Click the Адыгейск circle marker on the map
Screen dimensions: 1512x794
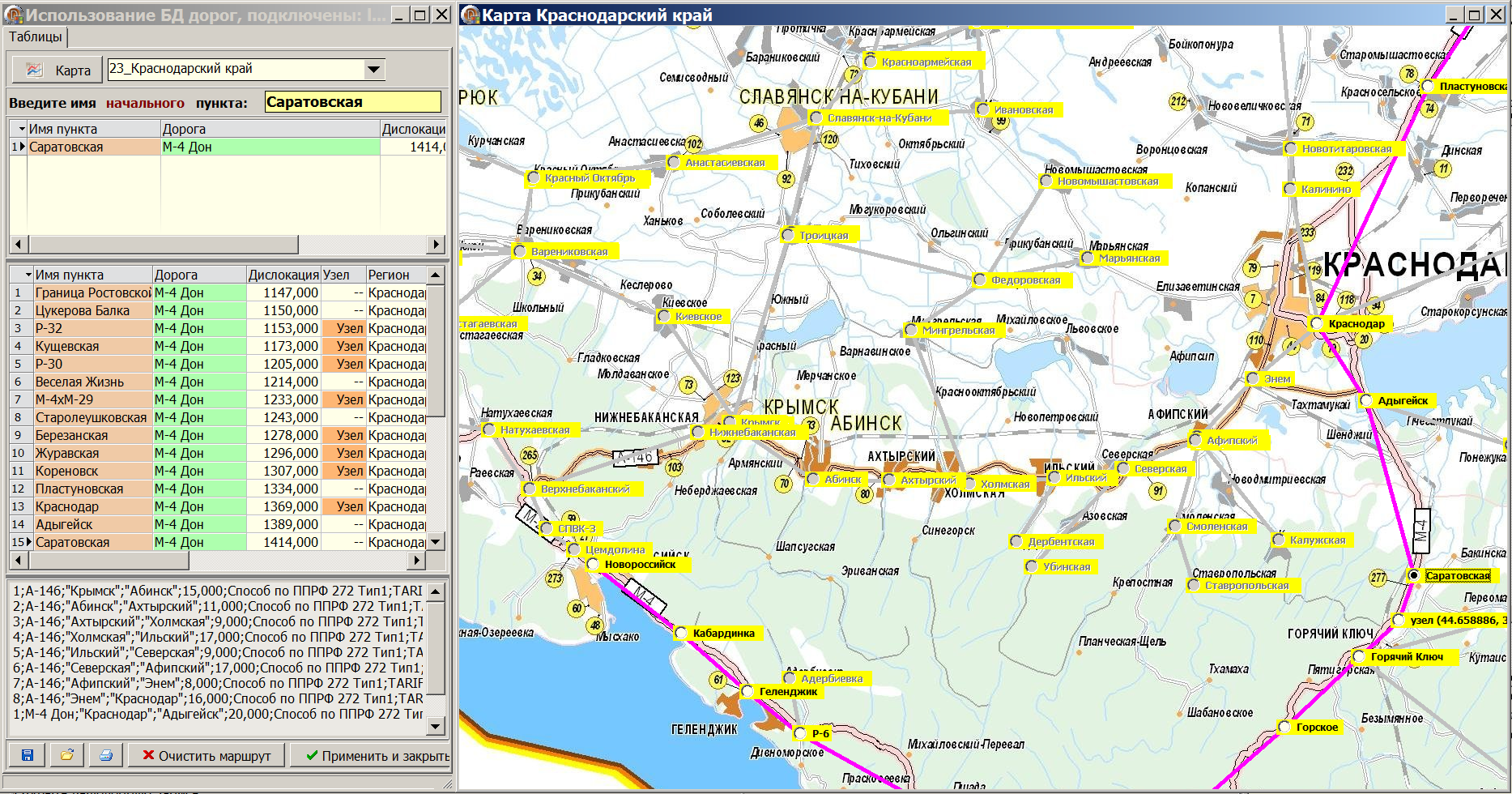(1366, 401)
